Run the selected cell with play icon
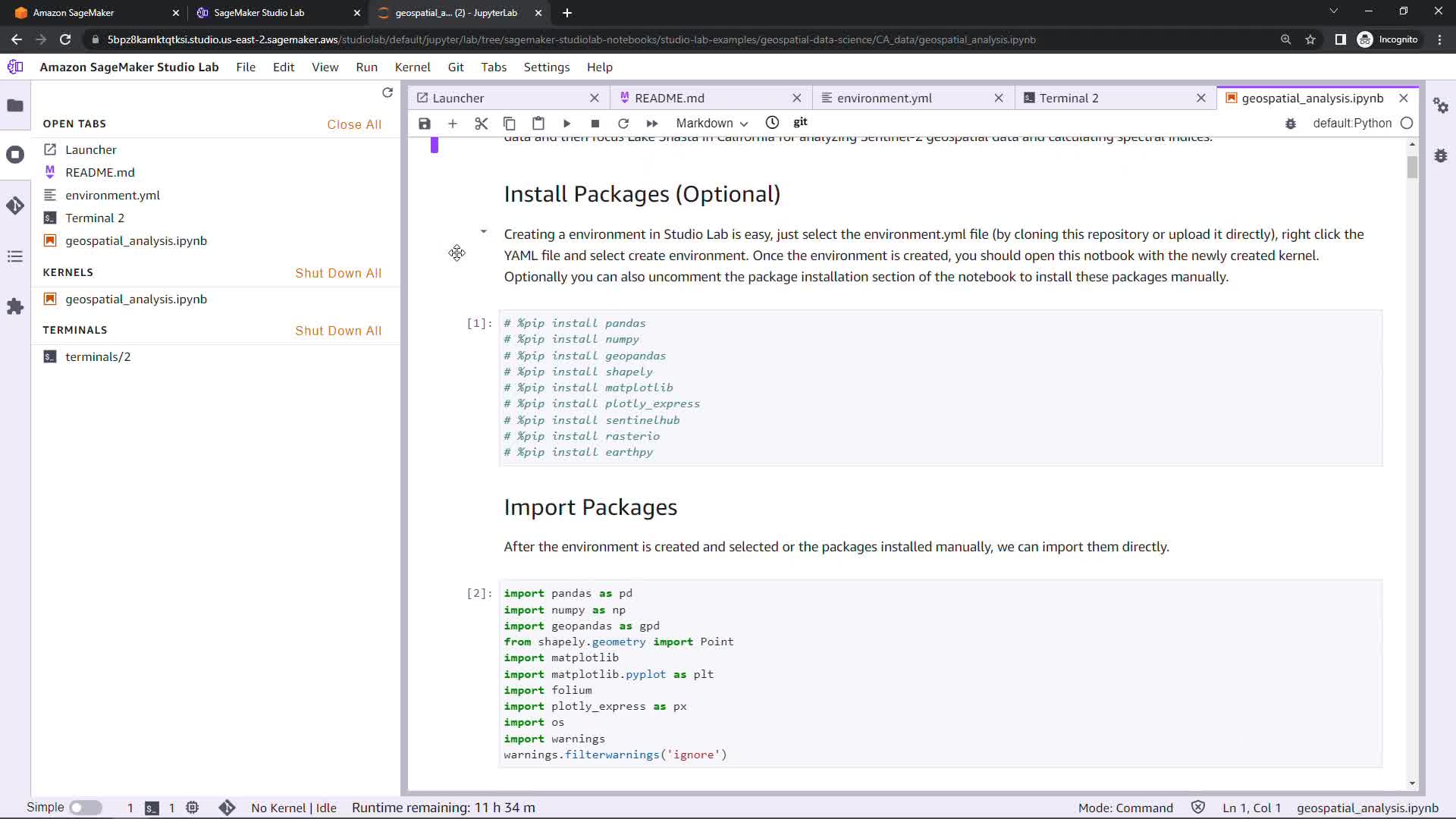Screen dimensions: 1456x819 566,124
